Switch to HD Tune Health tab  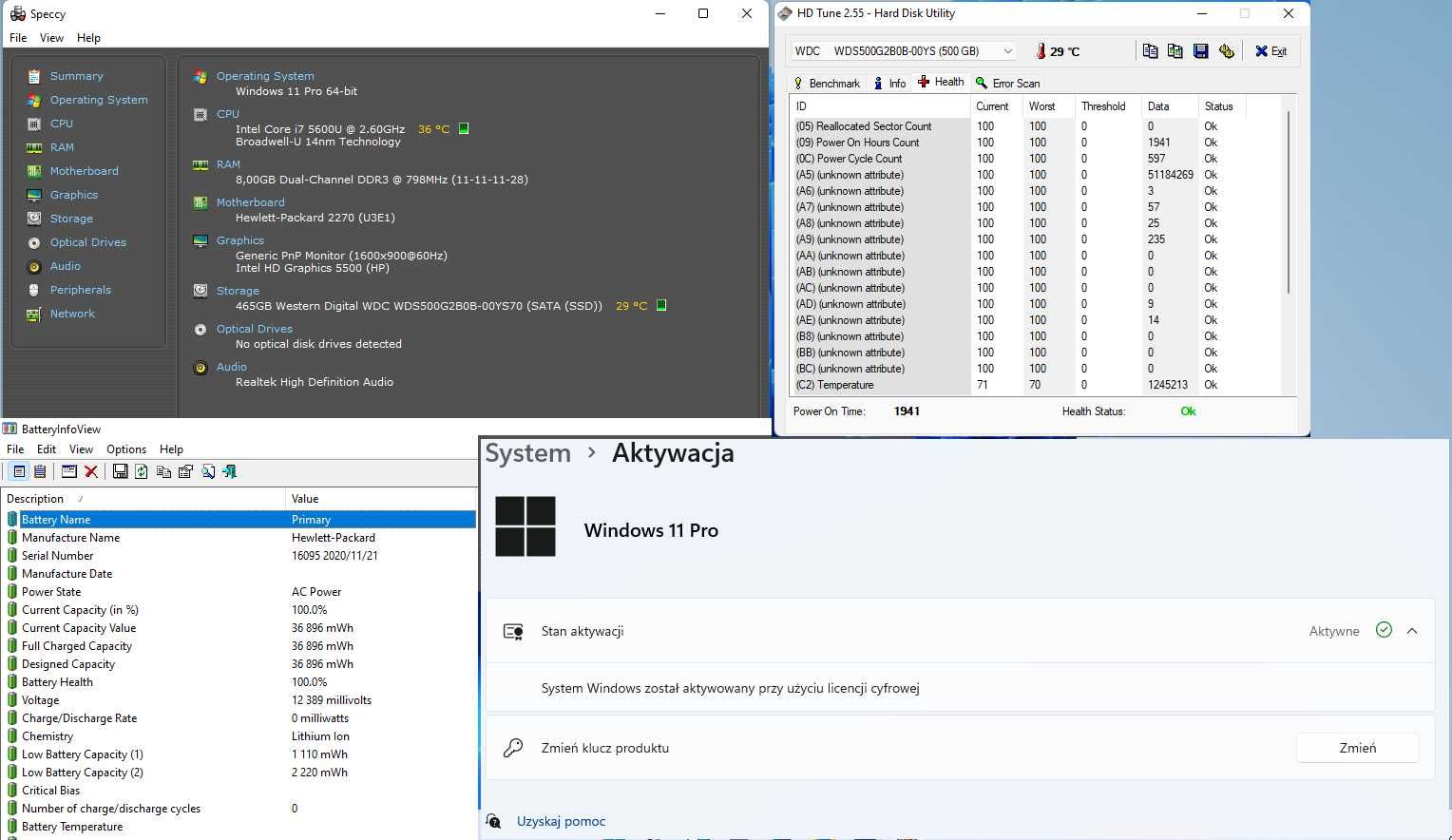941,83
